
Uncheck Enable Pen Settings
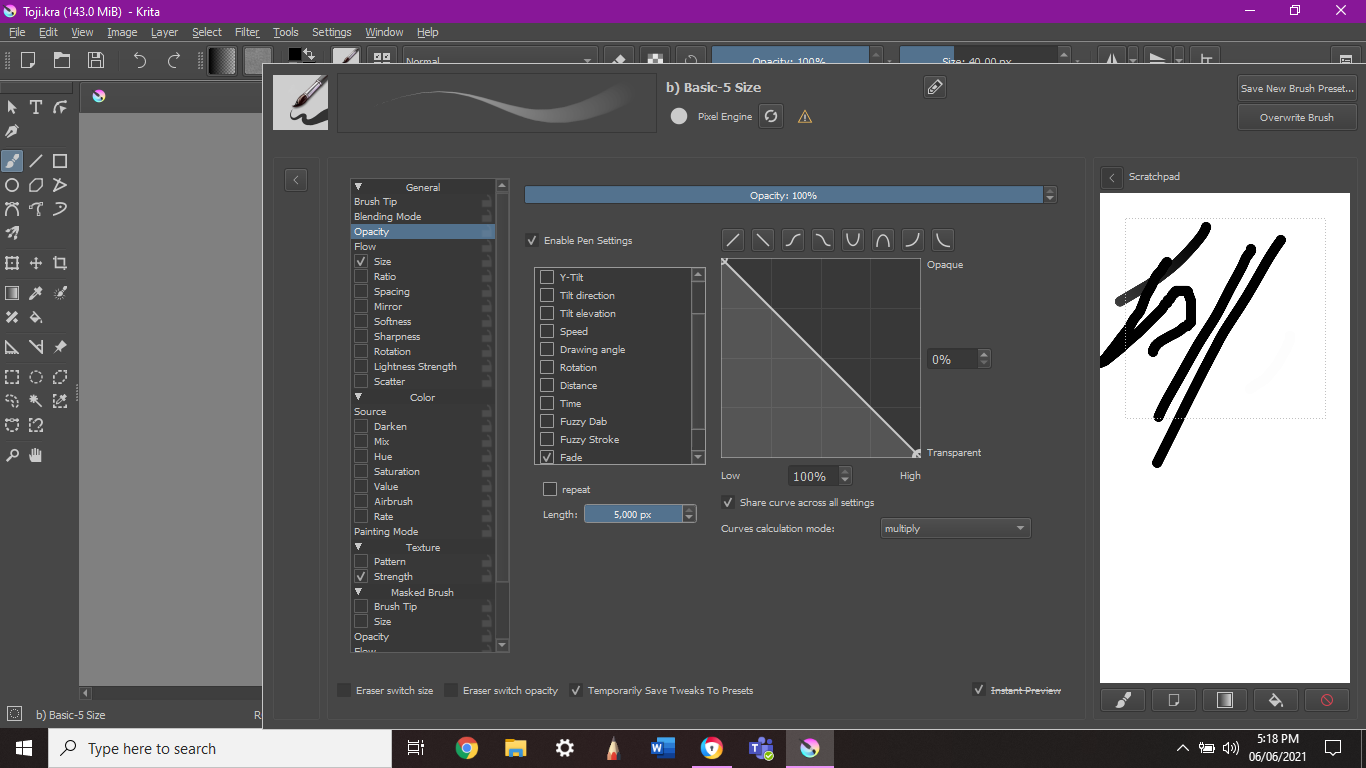click(532, 240)
